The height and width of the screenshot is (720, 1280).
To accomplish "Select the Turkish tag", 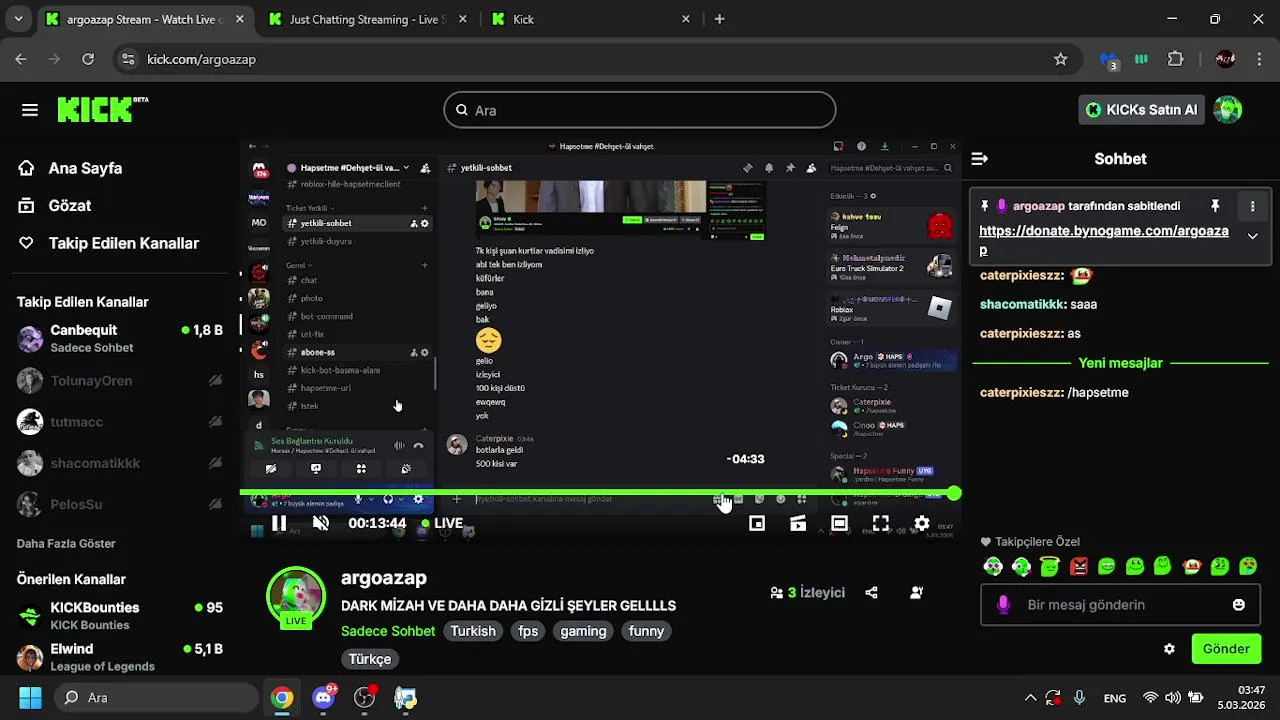I will click(x=473, y=631).
